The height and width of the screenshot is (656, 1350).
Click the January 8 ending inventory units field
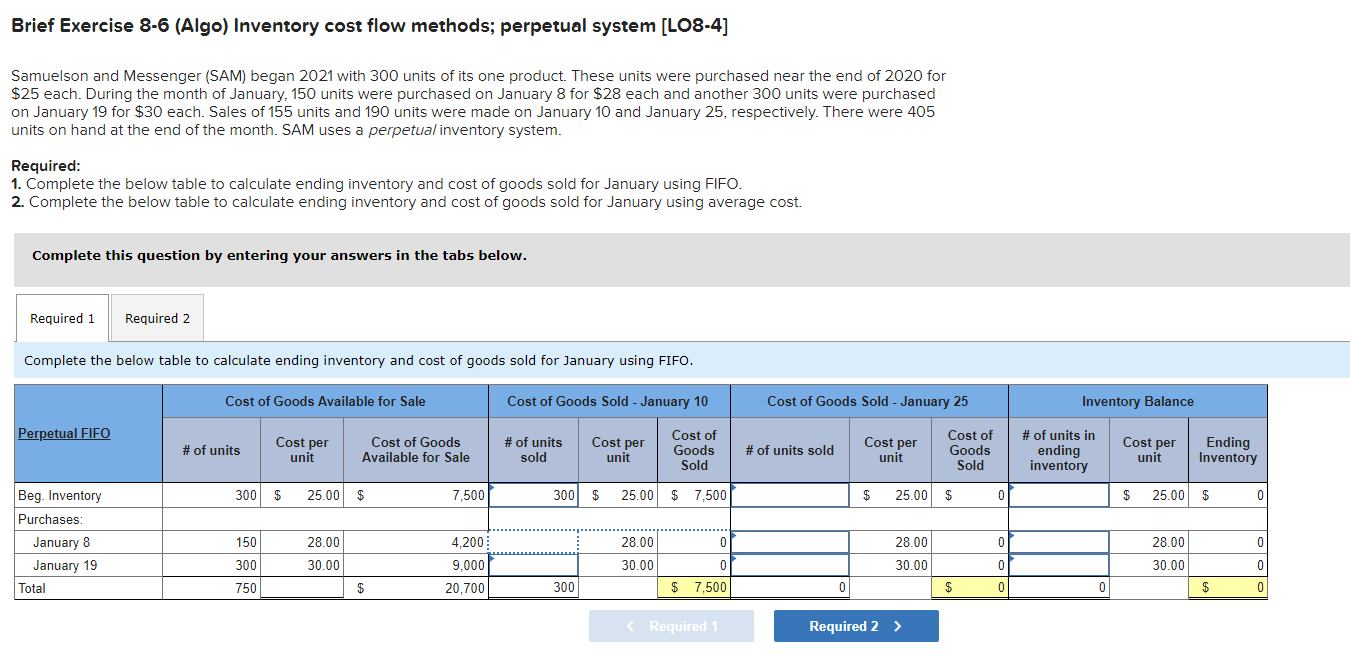tap(1059, 541)
